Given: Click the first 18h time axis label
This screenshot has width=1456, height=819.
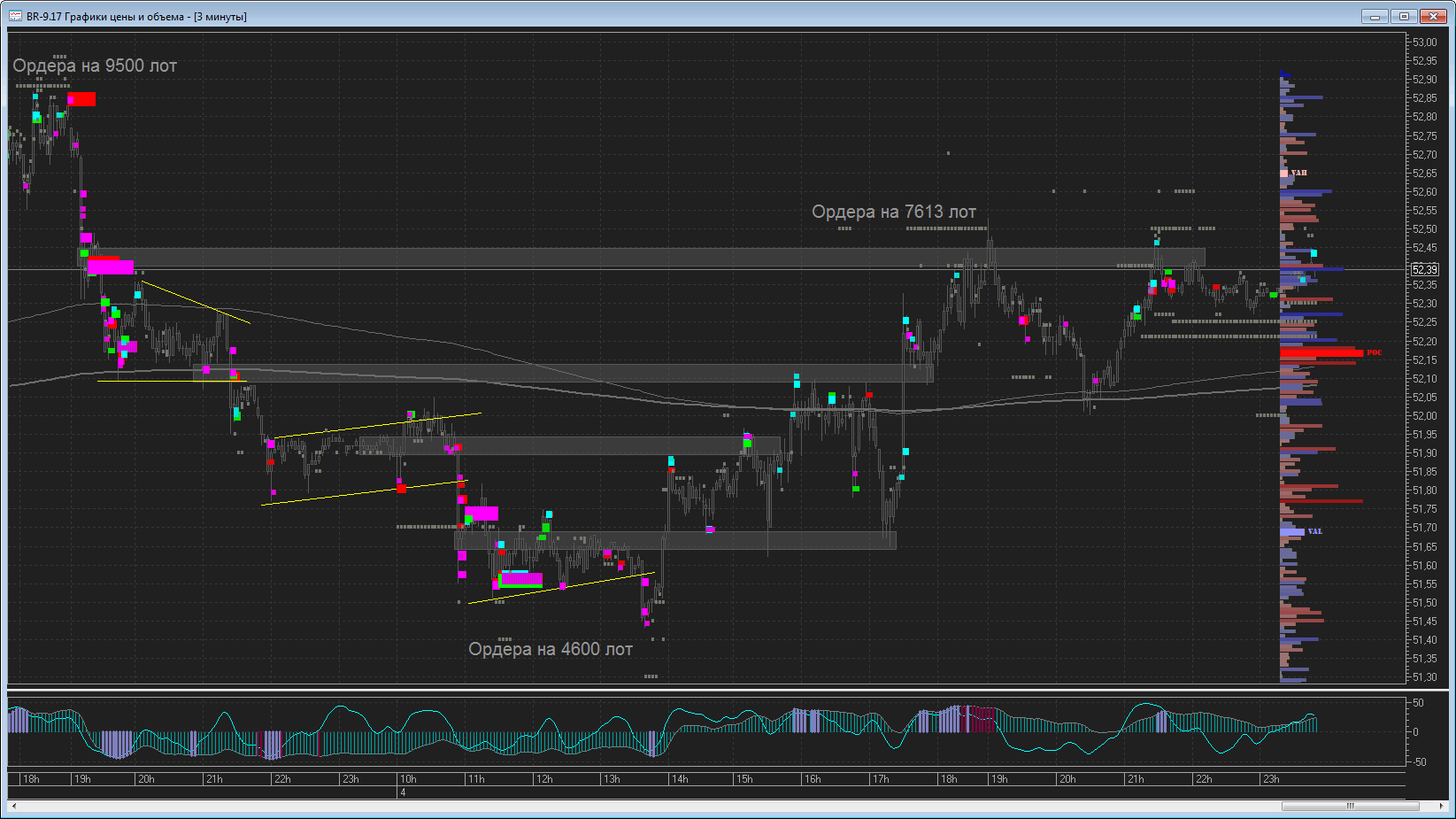Looking at the screenshot, I should pyautogui.click(x=31, y=779).
